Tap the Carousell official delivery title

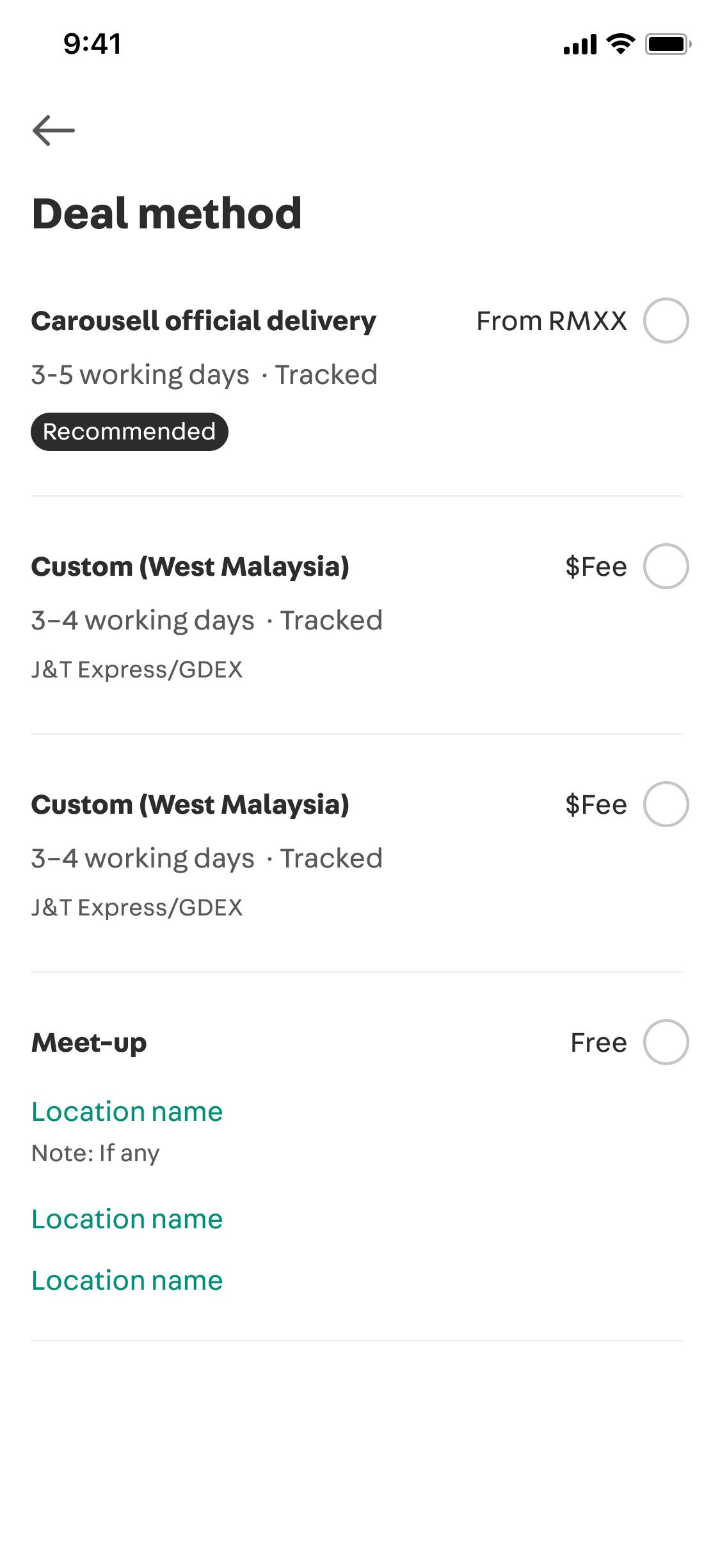point(204,321)
